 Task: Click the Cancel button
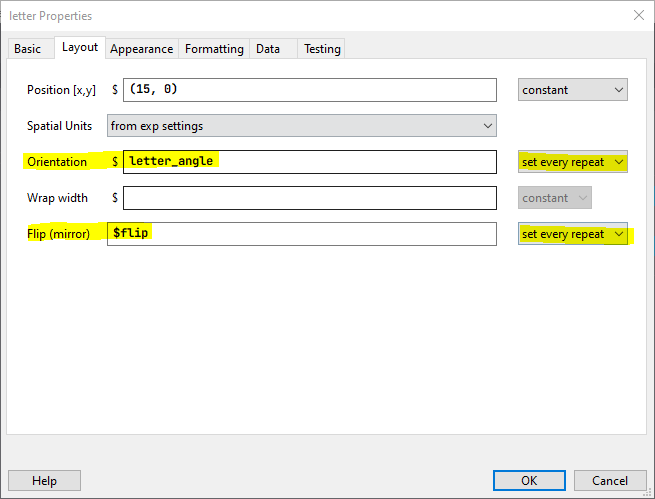click(x=610, y=481)
